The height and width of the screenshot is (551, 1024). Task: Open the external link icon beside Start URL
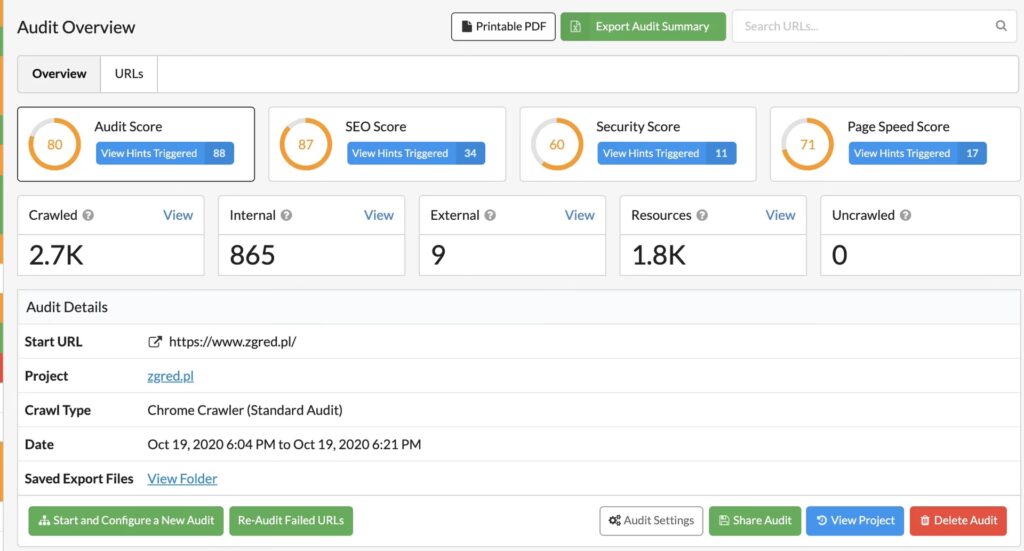[x=155, y=342]
